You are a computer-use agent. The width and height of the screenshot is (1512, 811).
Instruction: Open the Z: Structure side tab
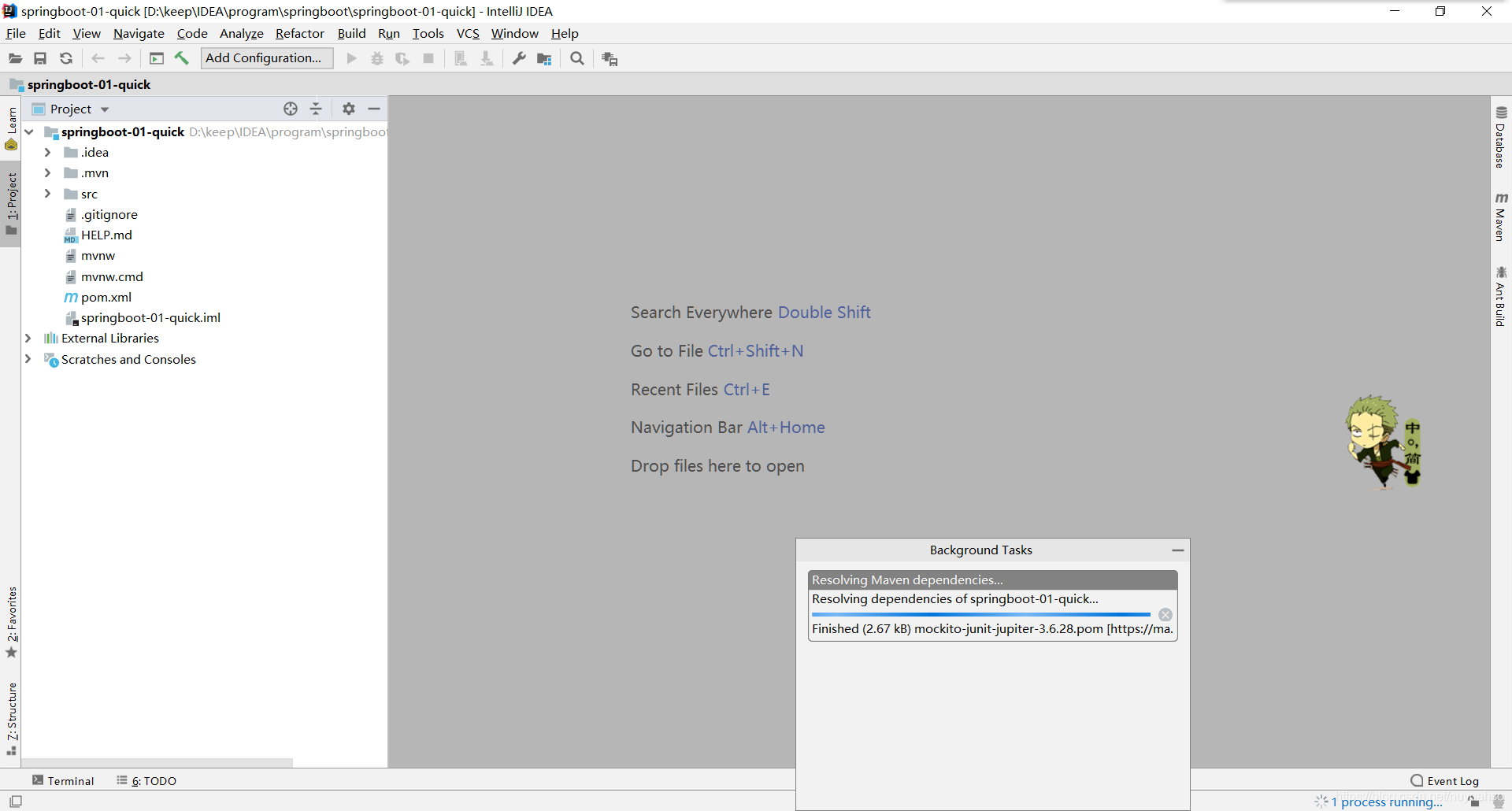point(11,719)
